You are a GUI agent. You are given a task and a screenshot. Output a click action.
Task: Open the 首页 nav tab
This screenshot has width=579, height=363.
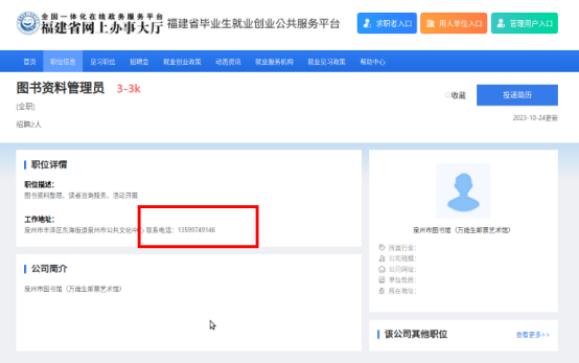(30, 62)
